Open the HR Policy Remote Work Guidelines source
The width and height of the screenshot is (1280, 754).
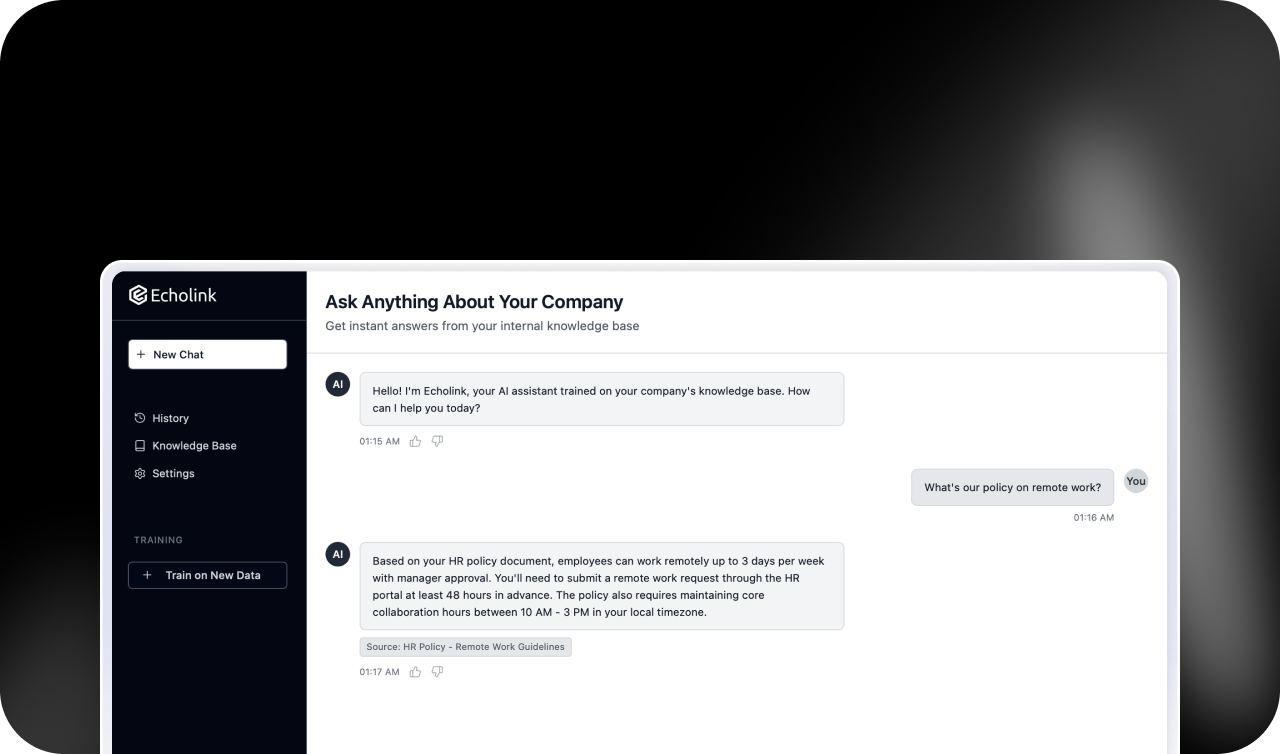click(465, 647)
